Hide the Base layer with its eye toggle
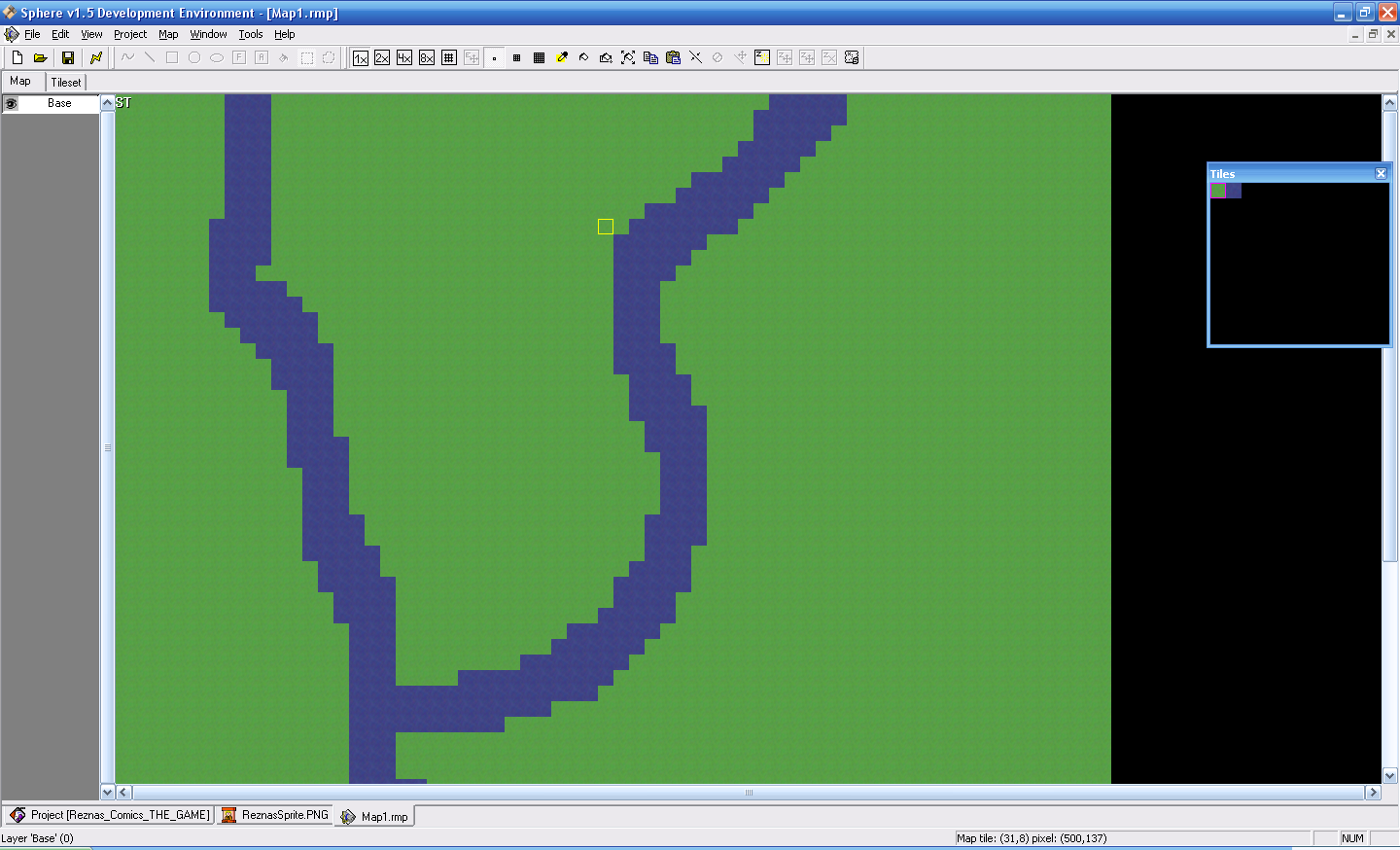This screenshot has height=850, width=1400. (10, 103)
